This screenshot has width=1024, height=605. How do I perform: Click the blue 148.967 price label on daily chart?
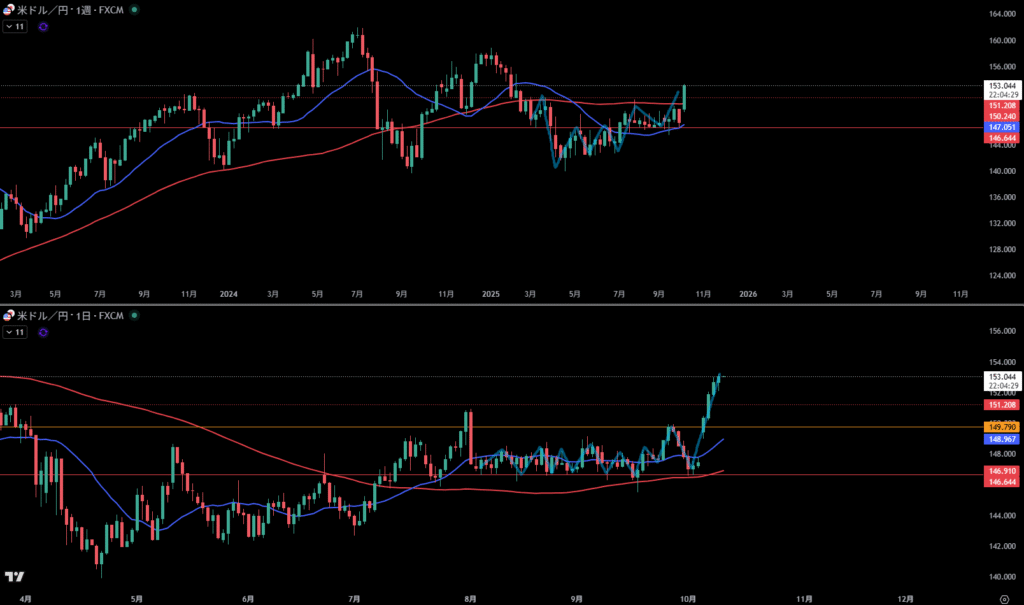[x=1003, y=439]
